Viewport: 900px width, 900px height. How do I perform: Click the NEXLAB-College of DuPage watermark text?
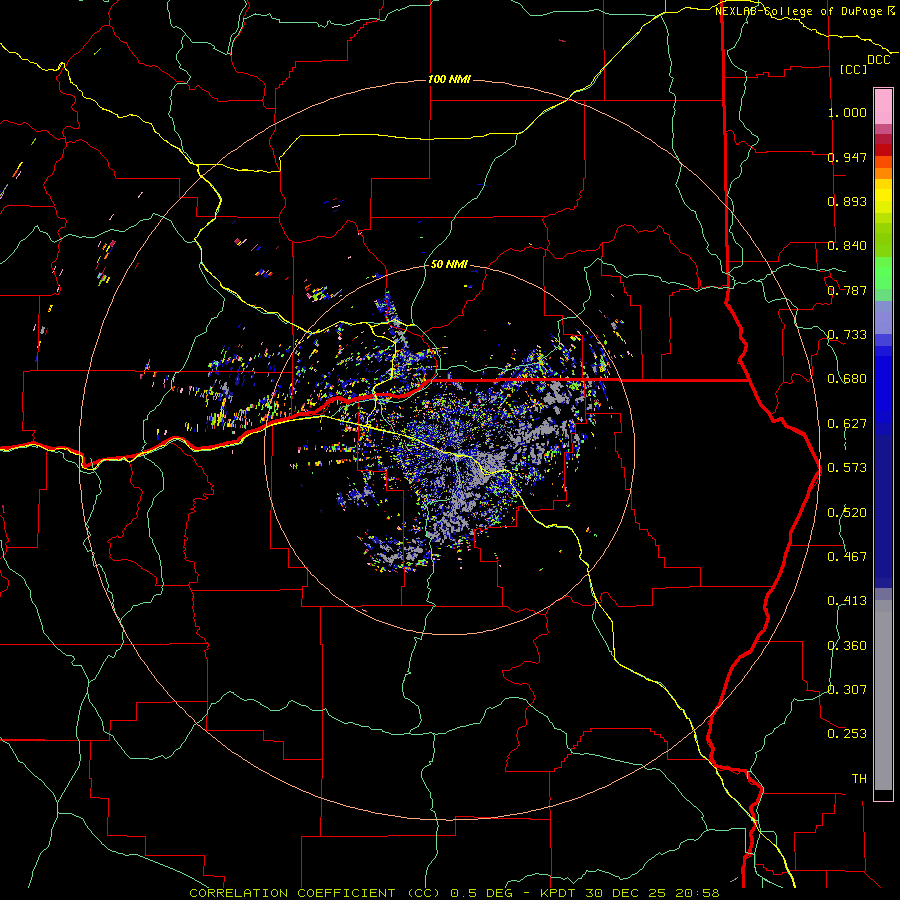[804, 11]
